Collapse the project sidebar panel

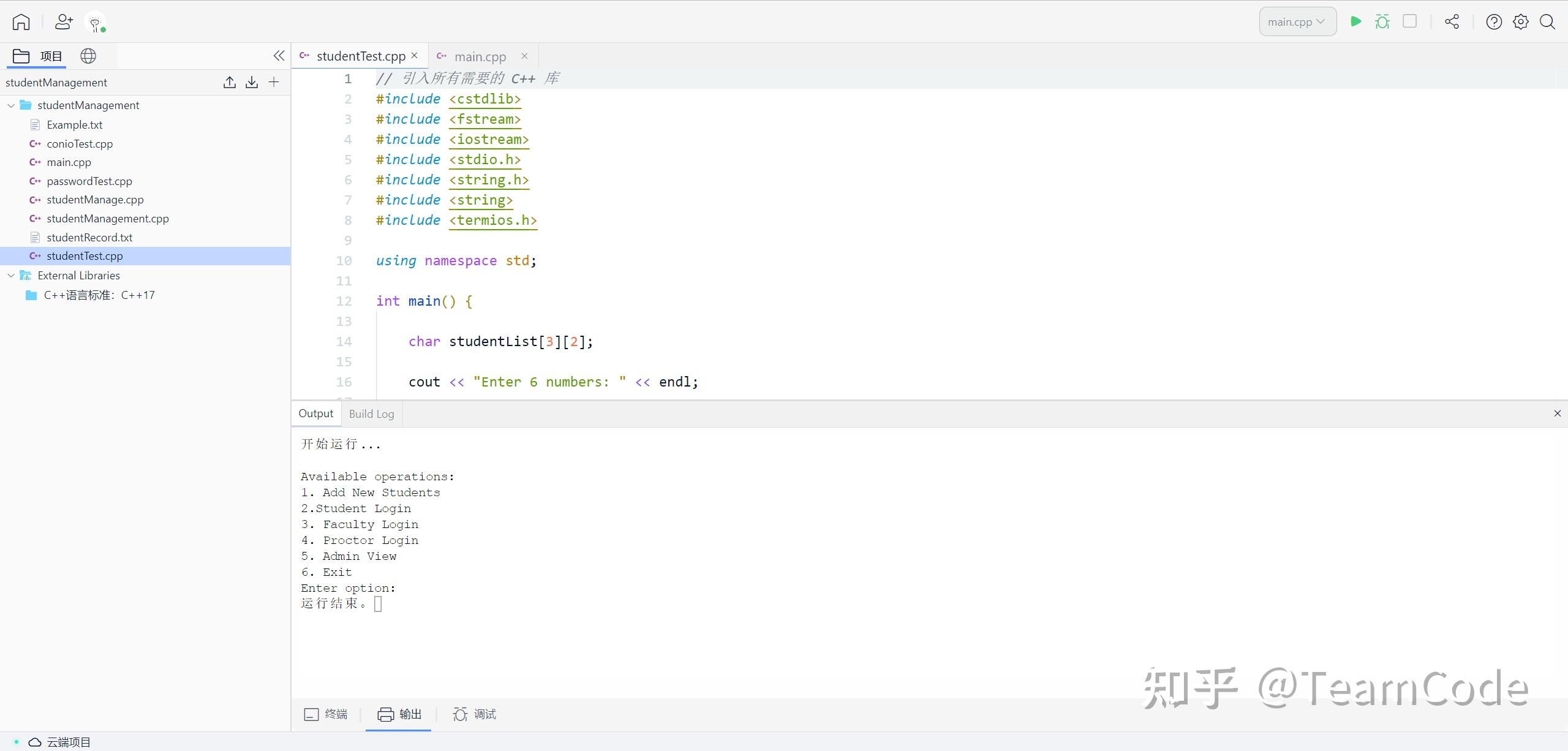point(279,56)
